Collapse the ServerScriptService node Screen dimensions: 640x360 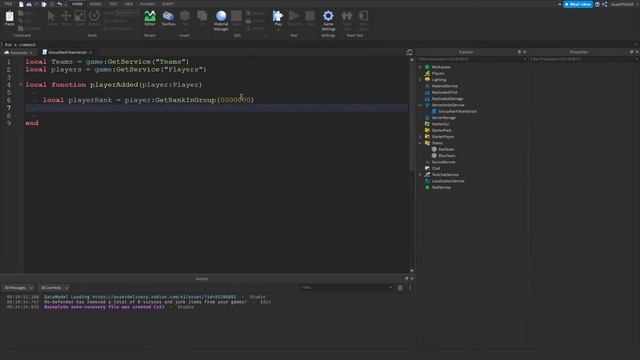tap(420, 105)
